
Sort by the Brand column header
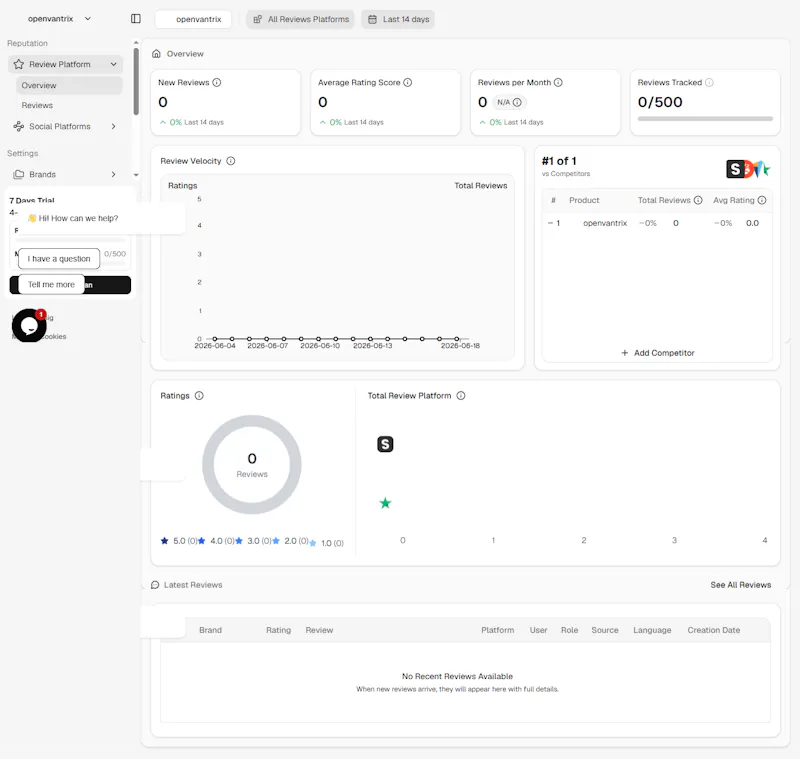pos(210,630)
